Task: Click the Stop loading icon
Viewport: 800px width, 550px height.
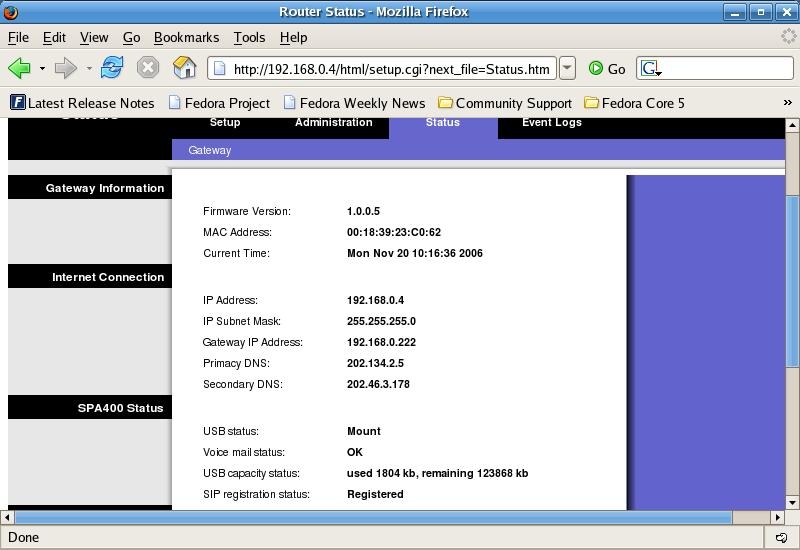Action: (148, 68)
